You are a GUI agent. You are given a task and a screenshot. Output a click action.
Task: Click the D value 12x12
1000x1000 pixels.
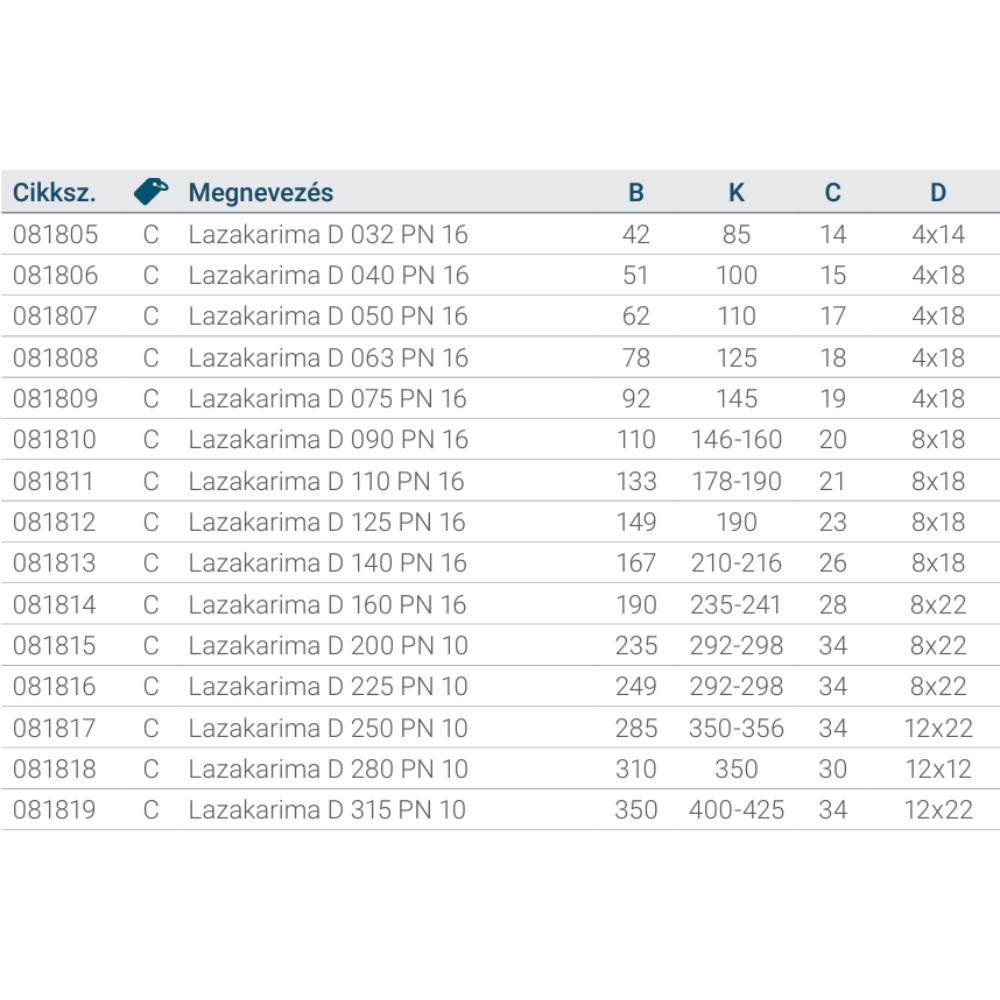coord(937,769)
